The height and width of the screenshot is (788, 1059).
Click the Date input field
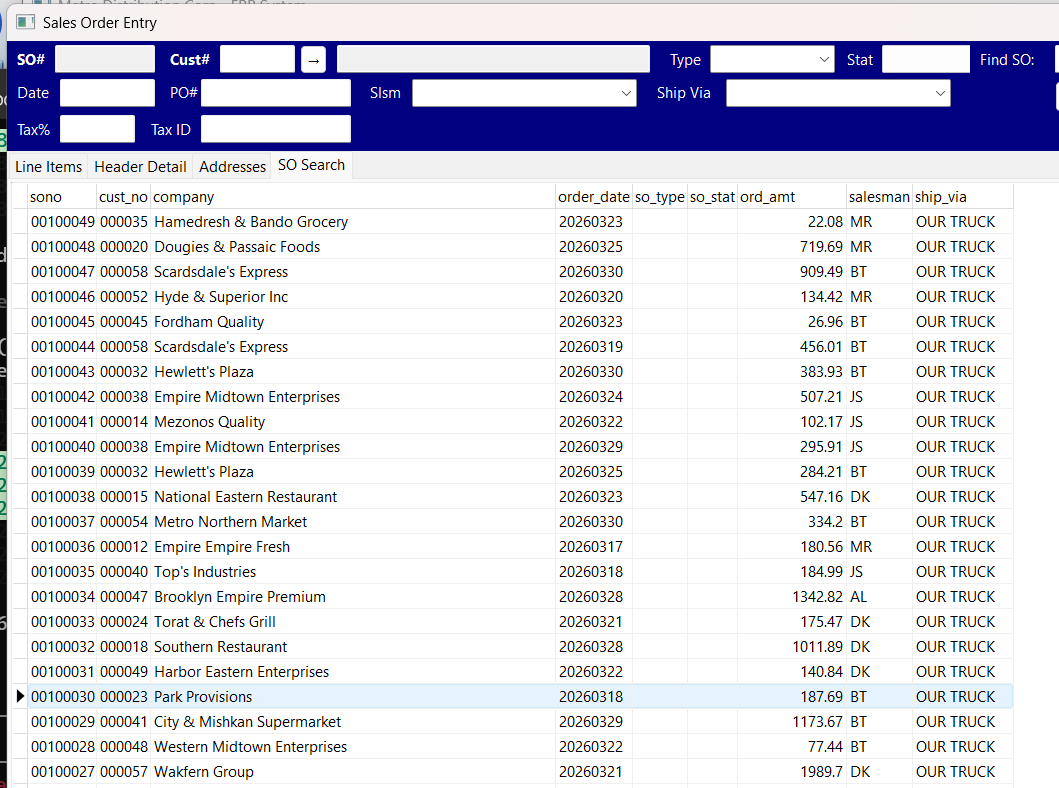click(x=106, y=92)
